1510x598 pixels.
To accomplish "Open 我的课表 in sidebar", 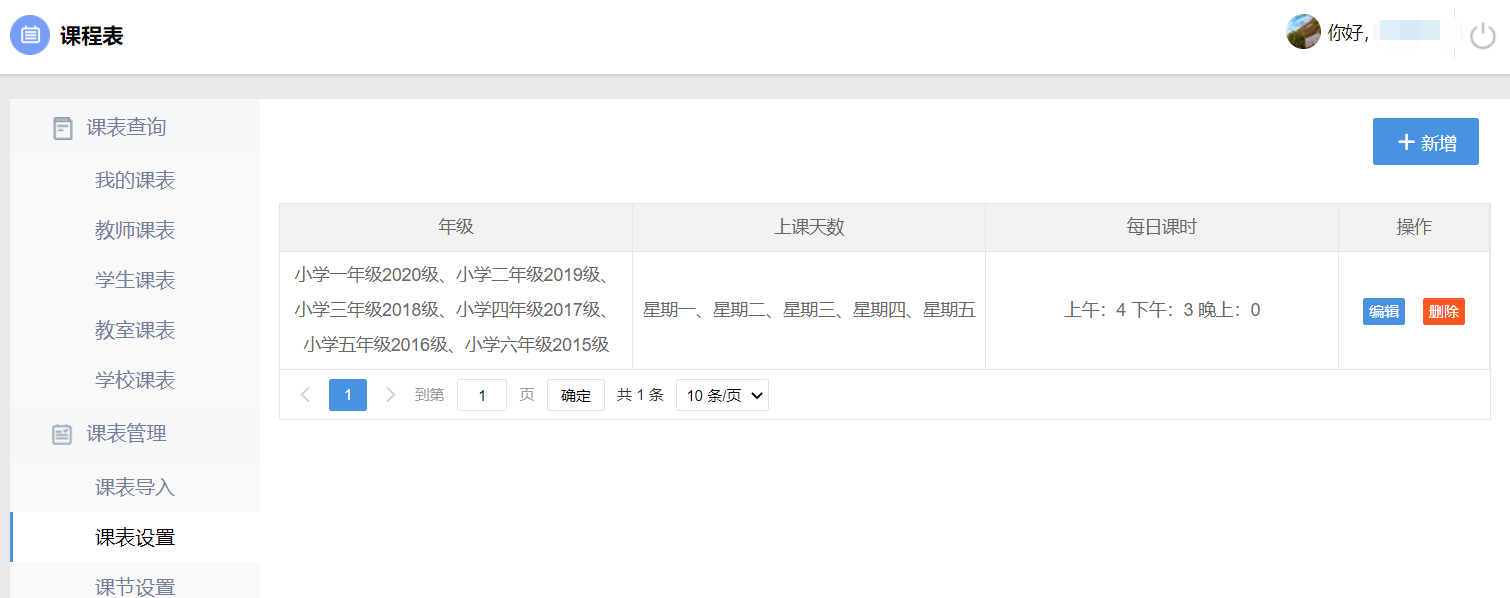I will 135,181.
